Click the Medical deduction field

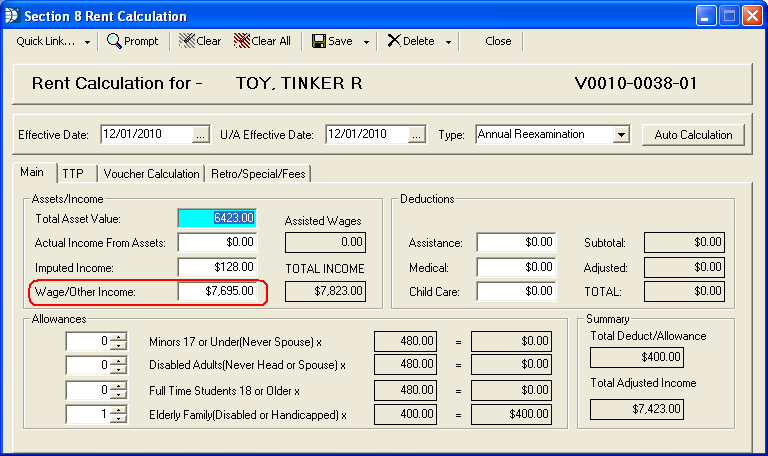click(516, 267)
